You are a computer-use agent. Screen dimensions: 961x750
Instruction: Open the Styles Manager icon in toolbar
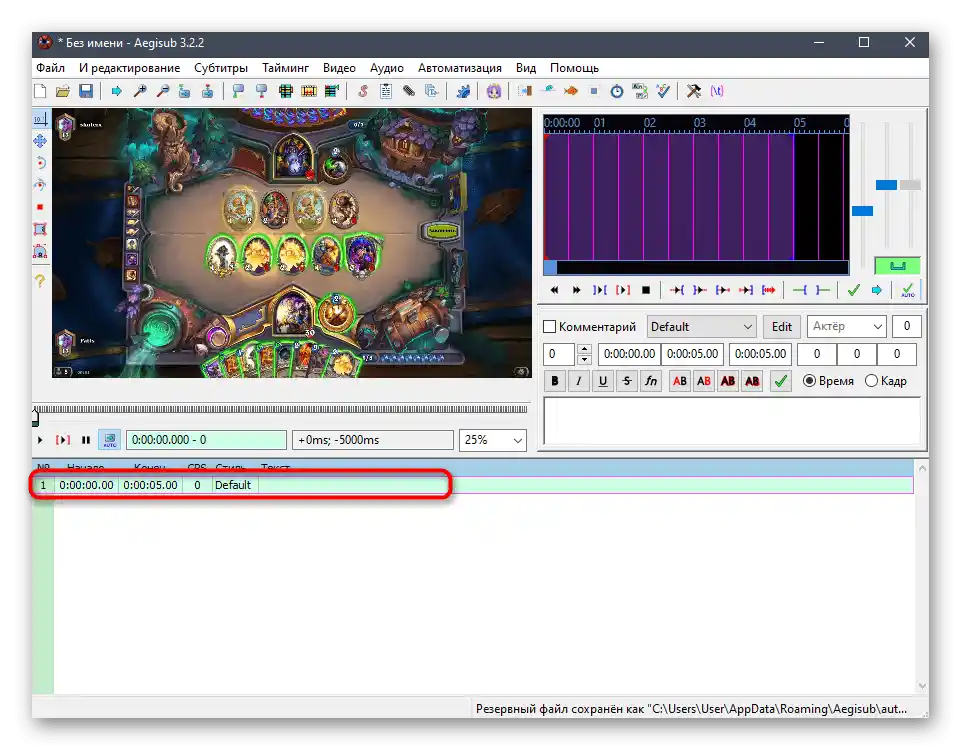362,91
